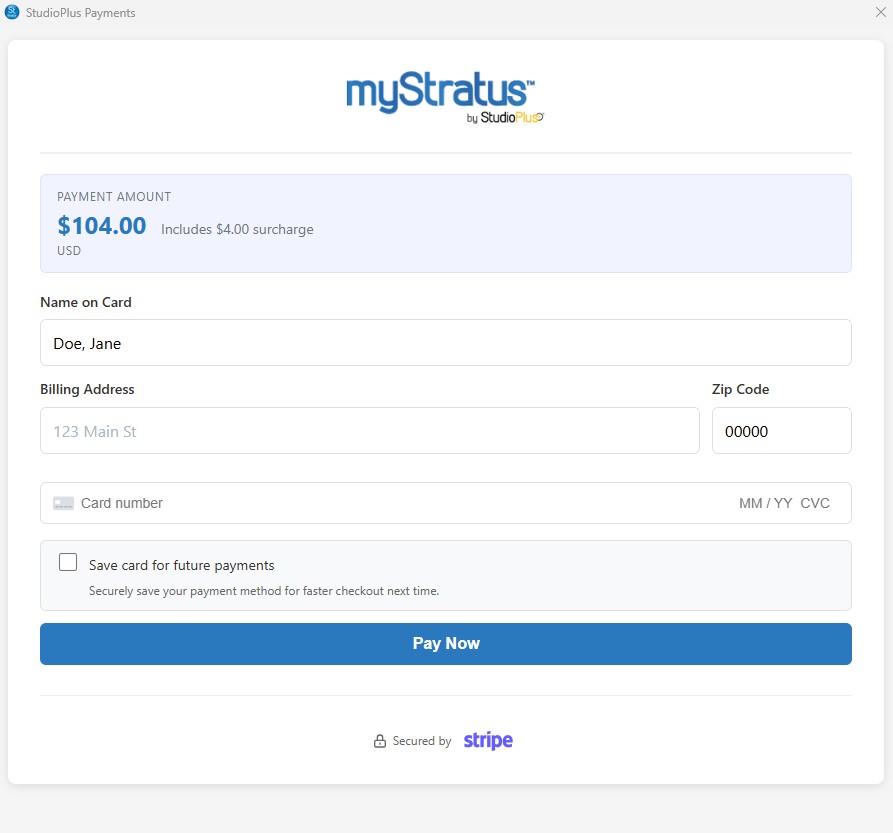Click the padlock icon beside Secured by
Viewport: 893px width, 833px height.
(380, 742)
